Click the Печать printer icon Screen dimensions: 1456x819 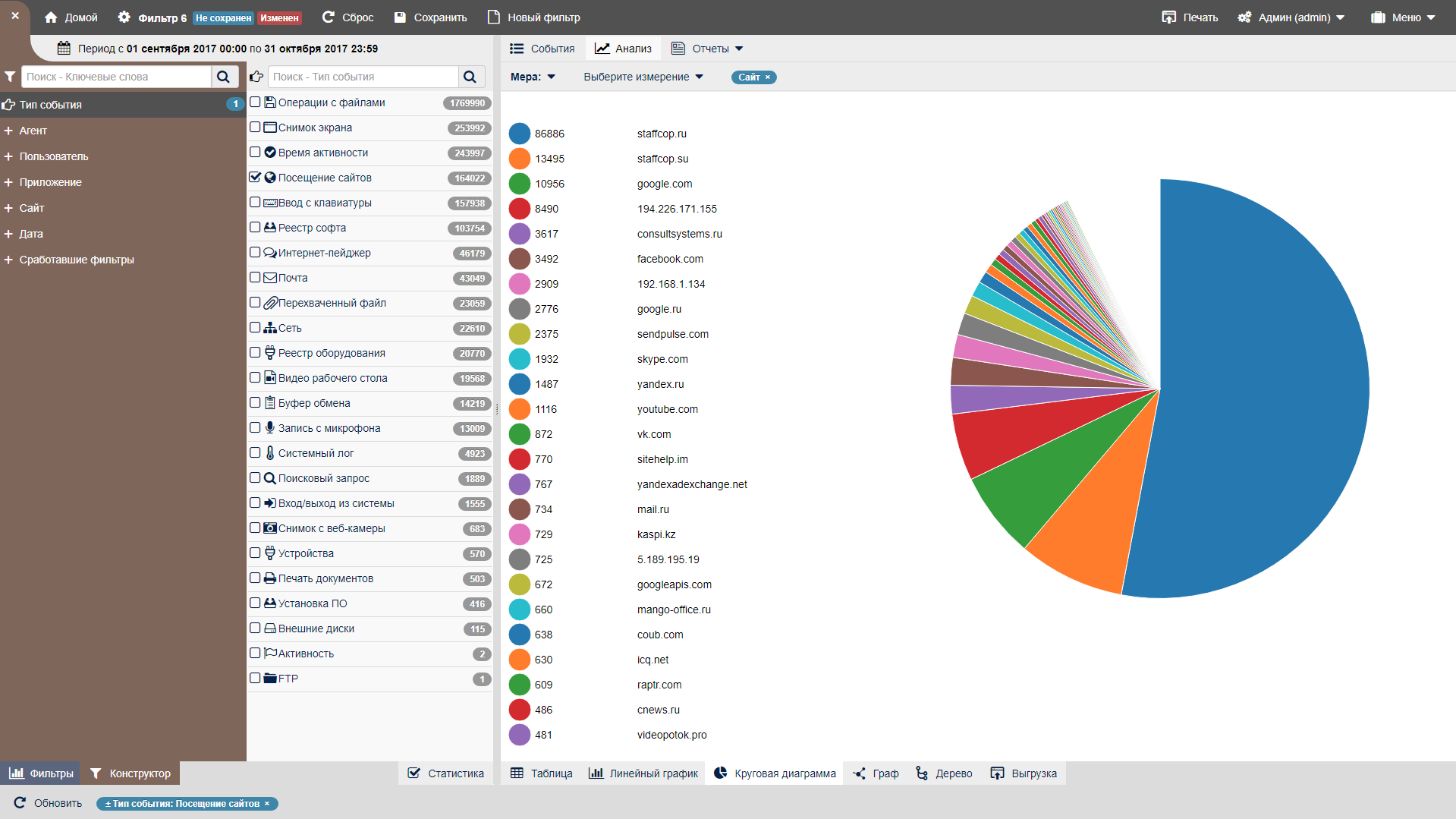(x=1169, y=17)
